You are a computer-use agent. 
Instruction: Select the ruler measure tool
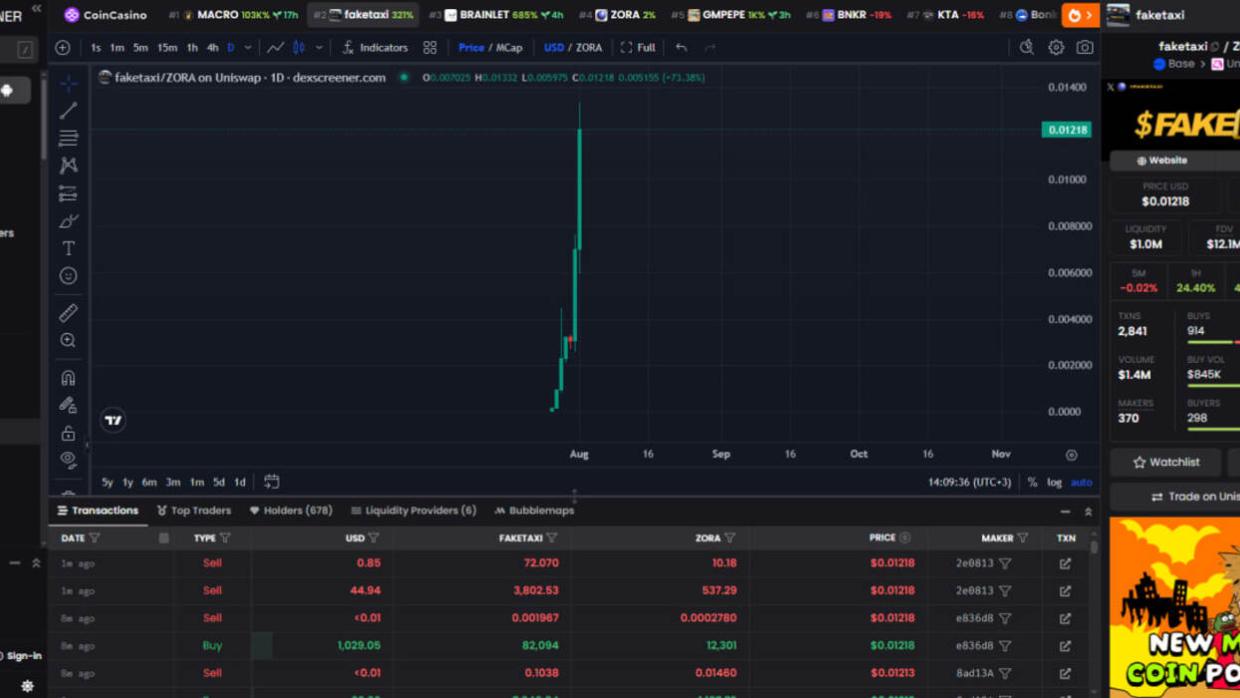point(68,313)
